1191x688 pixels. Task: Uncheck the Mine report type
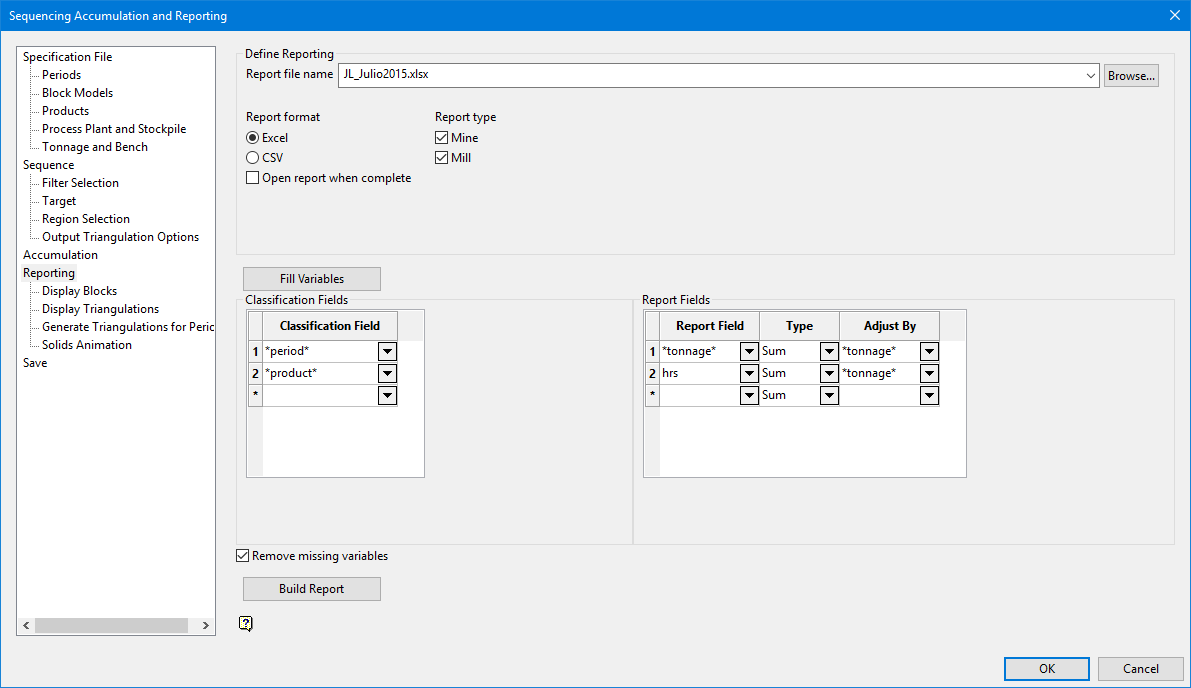[x=442, y=138]
